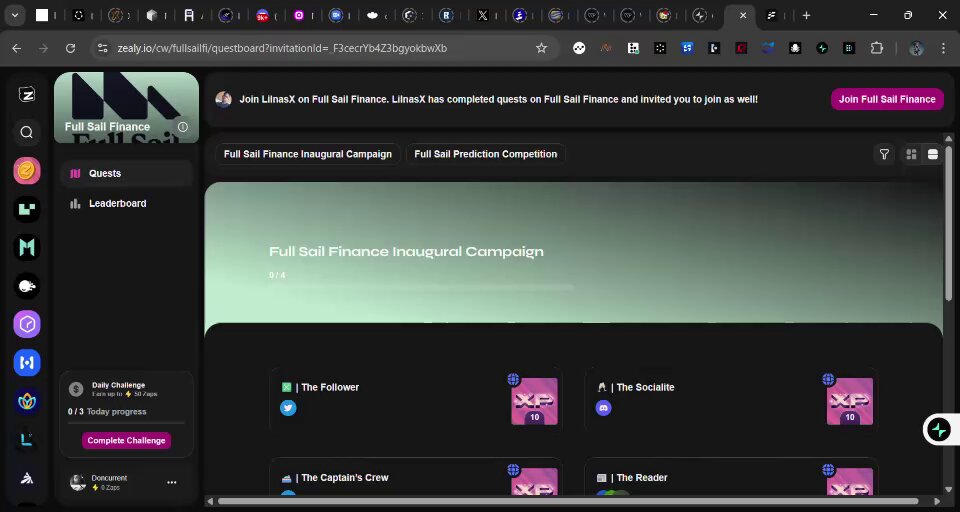The height and width of the screenshot is (512, 960).
Task: Open the Quests section
Action: [x=126, y=173]
